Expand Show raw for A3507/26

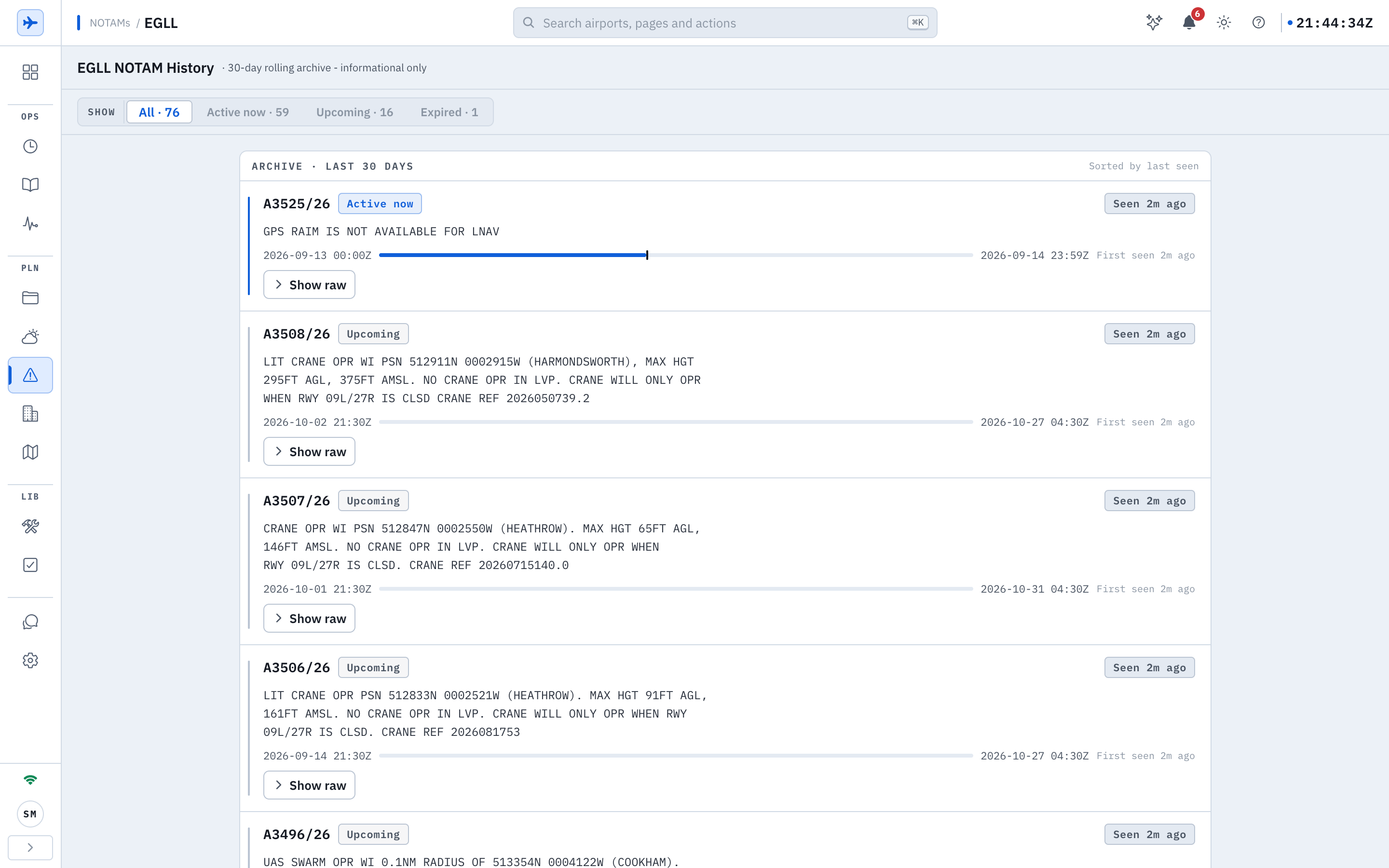coord(309,618)
